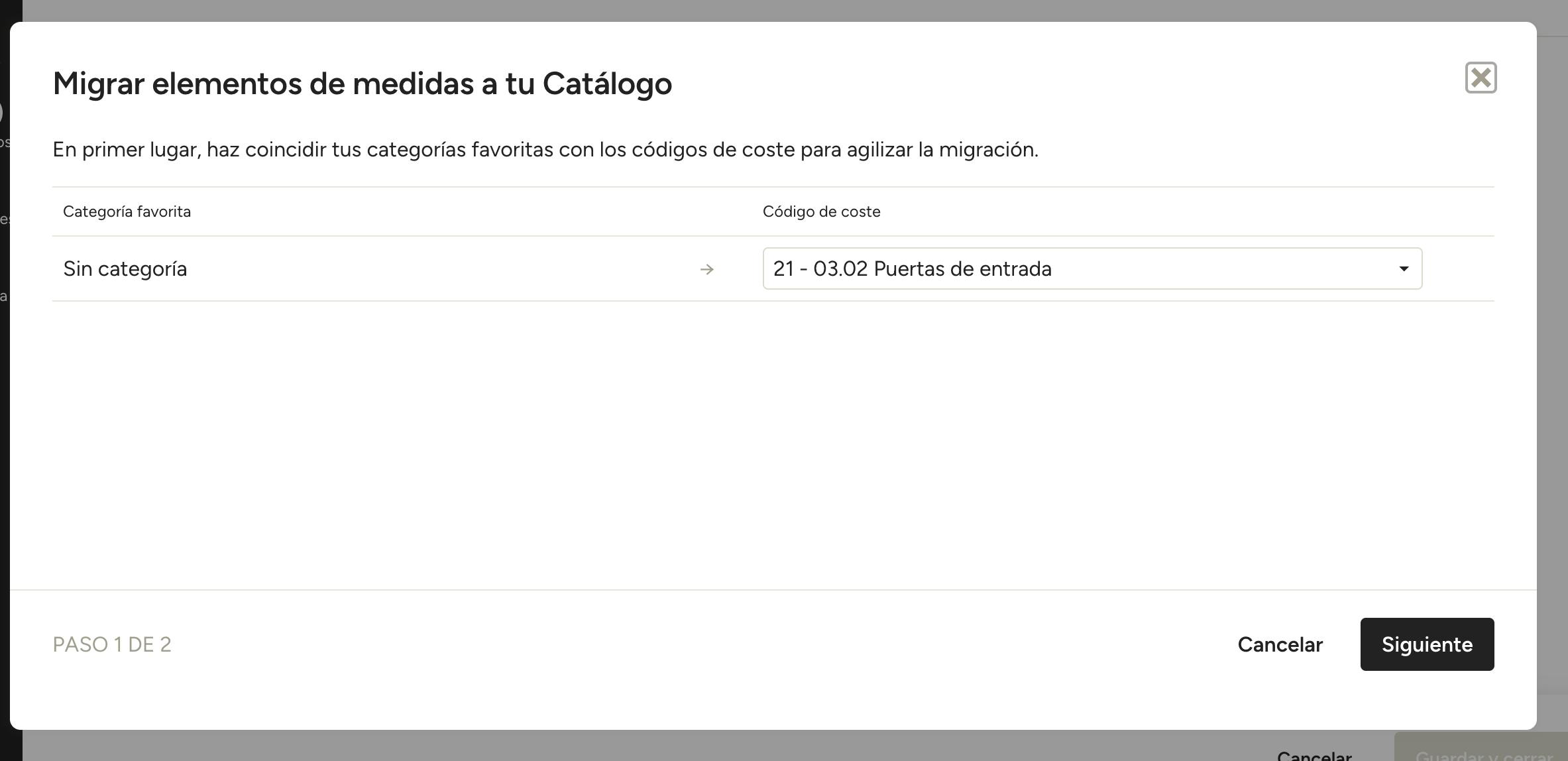The image size is (1568, 761).
Task: Click the Código de coste column header
Action: tap(821, 211)
